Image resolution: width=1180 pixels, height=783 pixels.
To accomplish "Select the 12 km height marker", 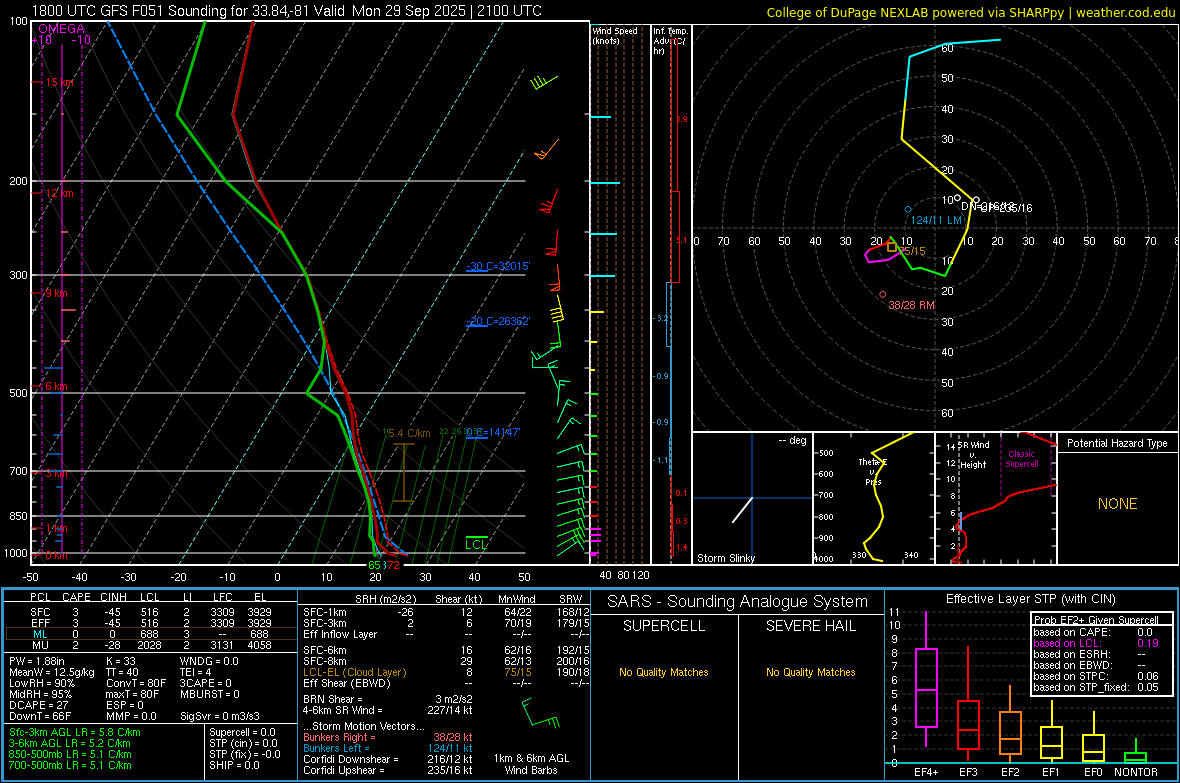I will [x=59, y=193].
